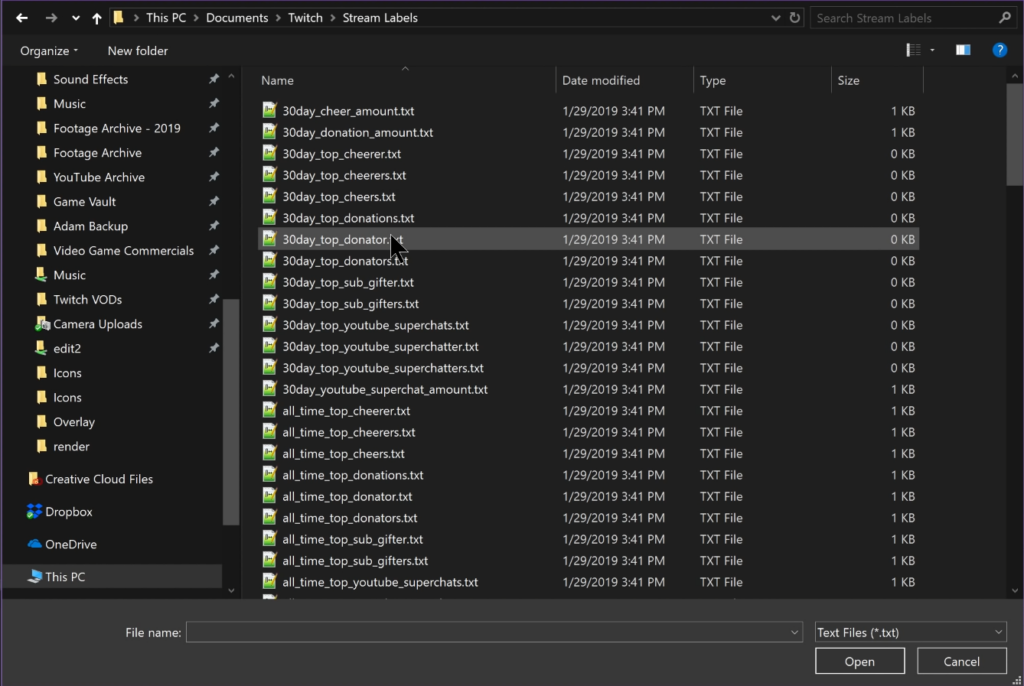Open Footage Archive - 2019 folder
This screenshot has width=1024, height=686.
coord(117,128)
